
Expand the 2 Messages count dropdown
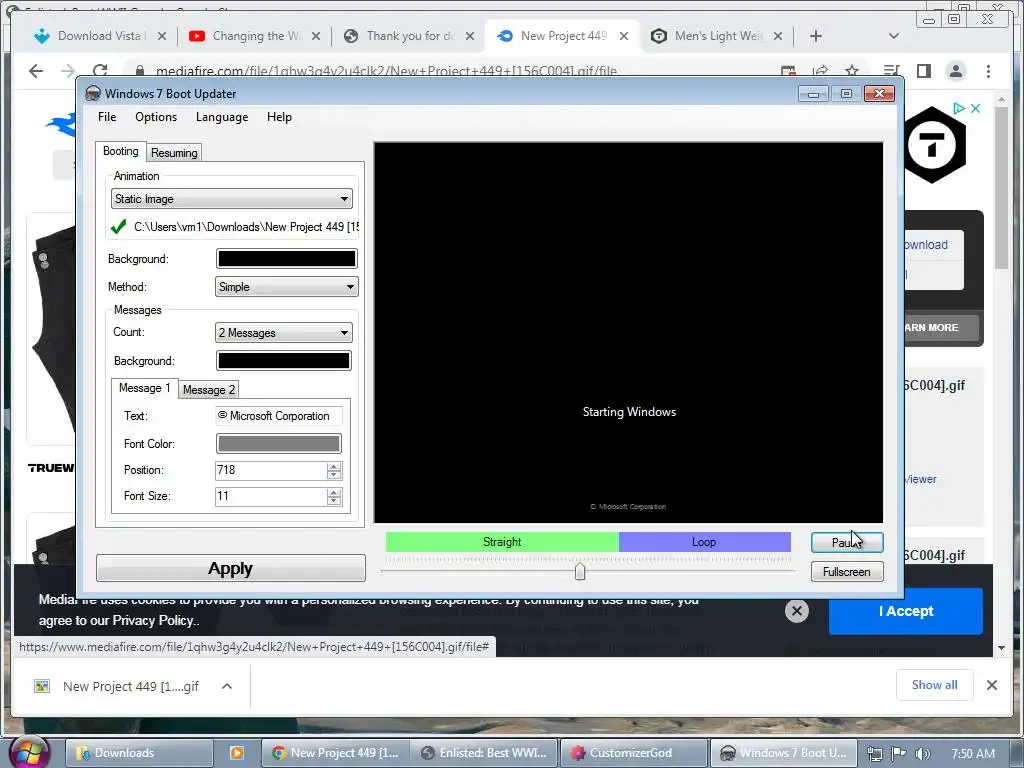pos(283,332)
